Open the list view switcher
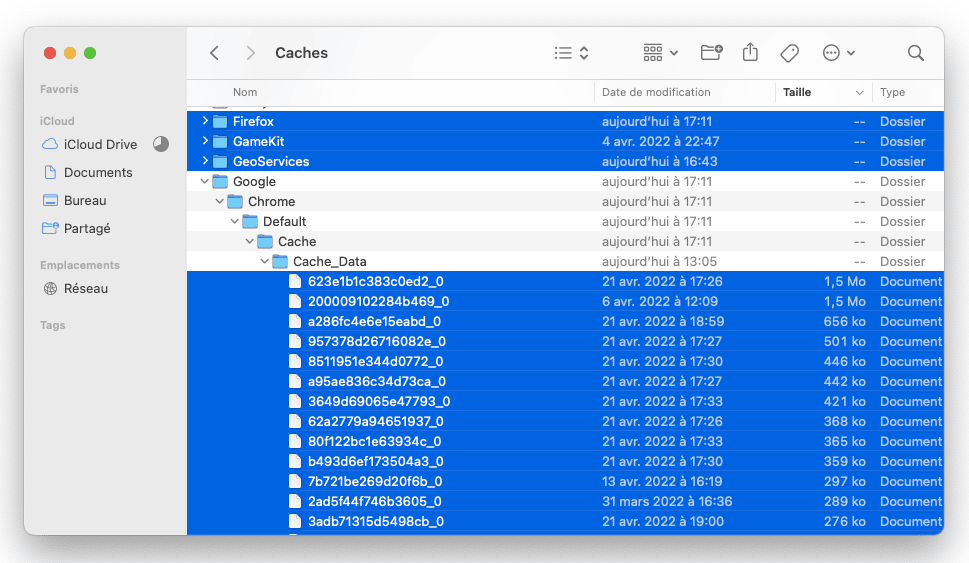Viewport: 969px width, 563px height. [x=572, y=53]
